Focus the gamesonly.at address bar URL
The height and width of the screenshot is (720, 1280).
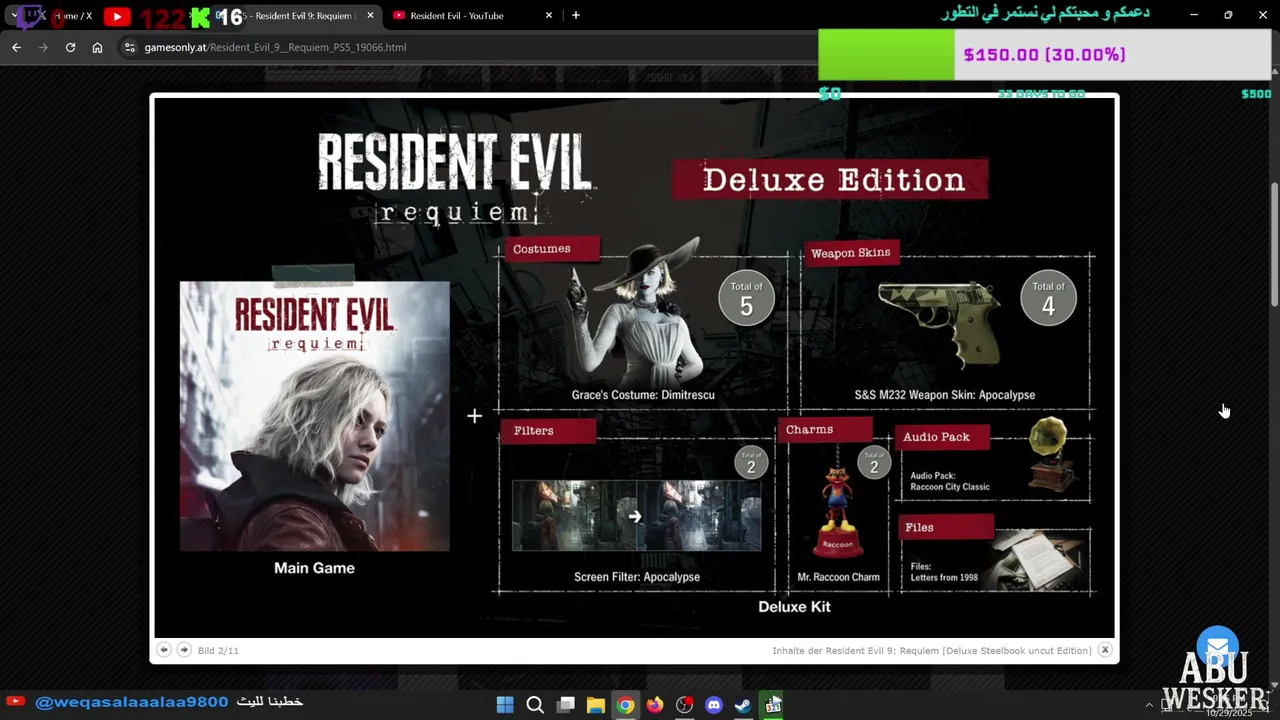coord(275,47)
